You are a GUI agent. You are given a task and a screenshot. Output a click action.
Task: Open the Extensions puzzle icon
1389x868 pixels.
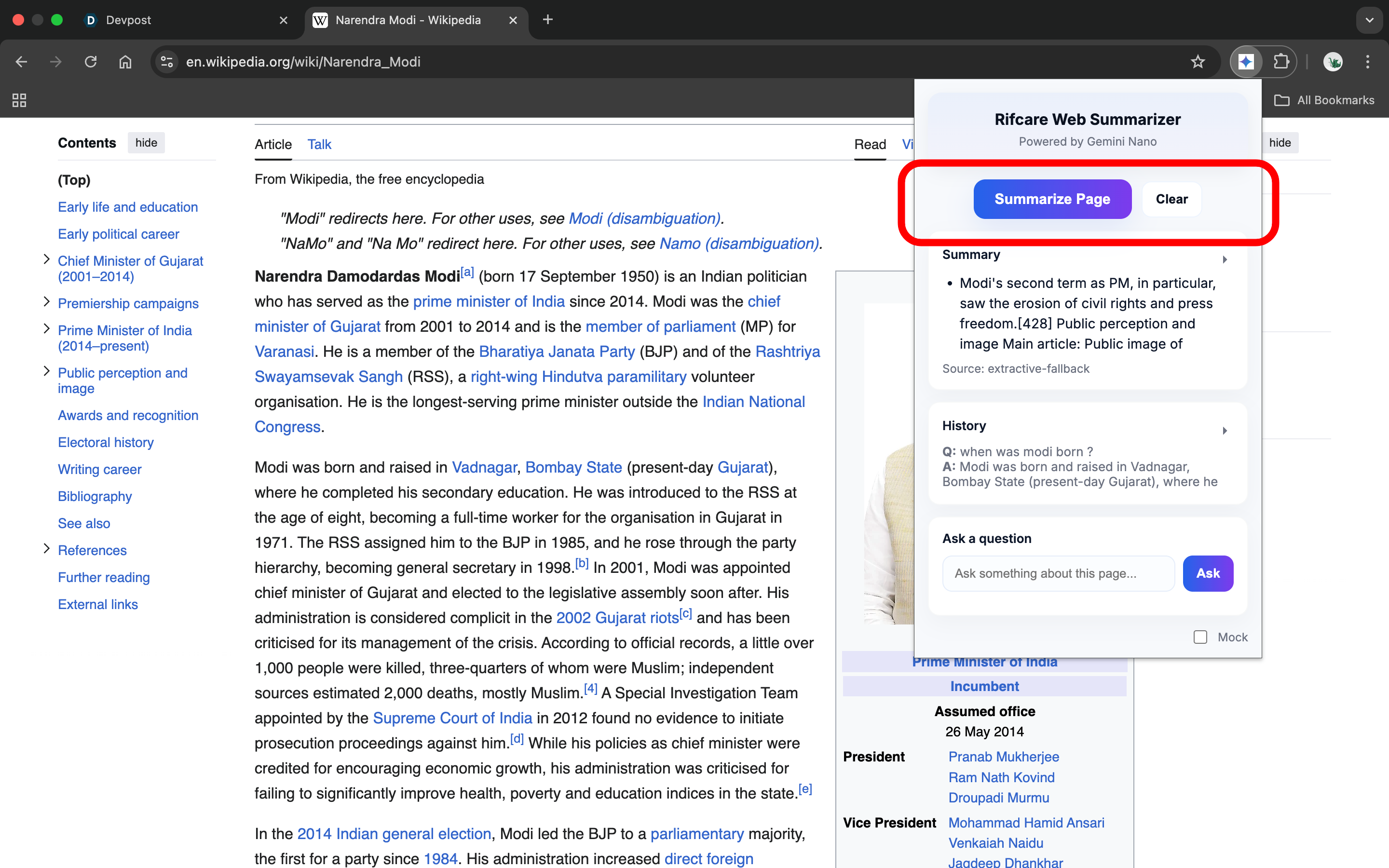[1280, 61]
